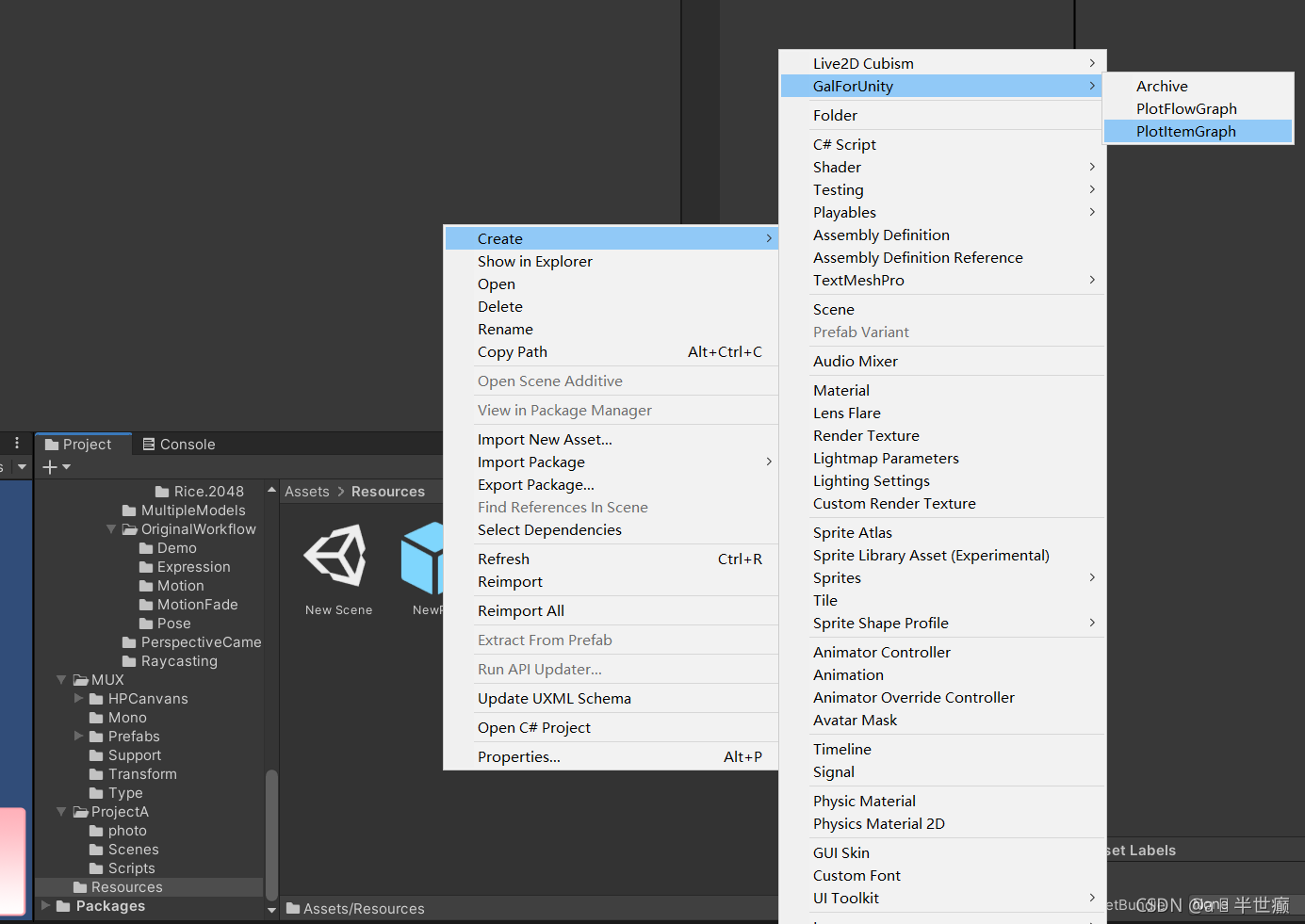Click the Demo folder icon
This screenshot has height=924, width=1305.
pyautogui.click(x=146, y=548)
